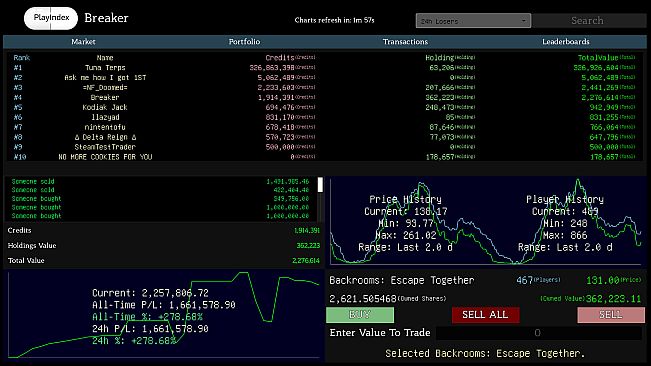Focus the Enter Value To Trade input
Image resolution: width=651 pixels, height=366 pixels.
[538, 333]
